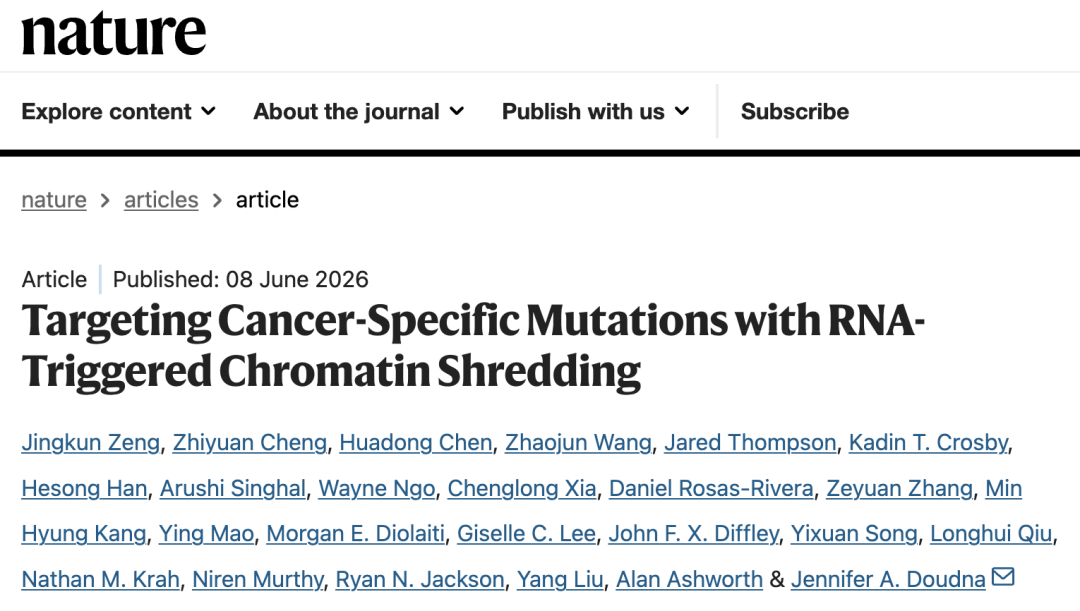The height and width of the screenshot is (611, 1080).
Task: Open John F. X. Diffley author link
Action: pyautogui.click(x=694, y=534)
